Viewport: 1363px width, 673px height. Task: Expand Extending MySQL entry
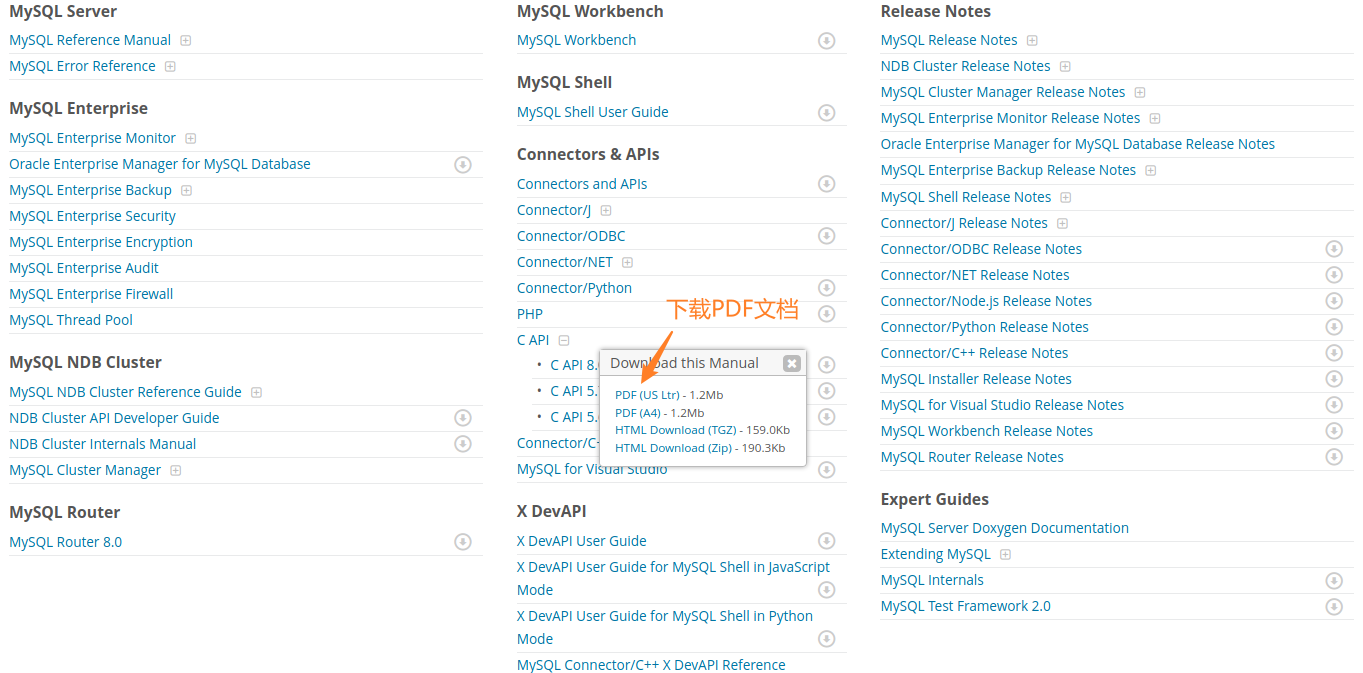click(1005, 555)
